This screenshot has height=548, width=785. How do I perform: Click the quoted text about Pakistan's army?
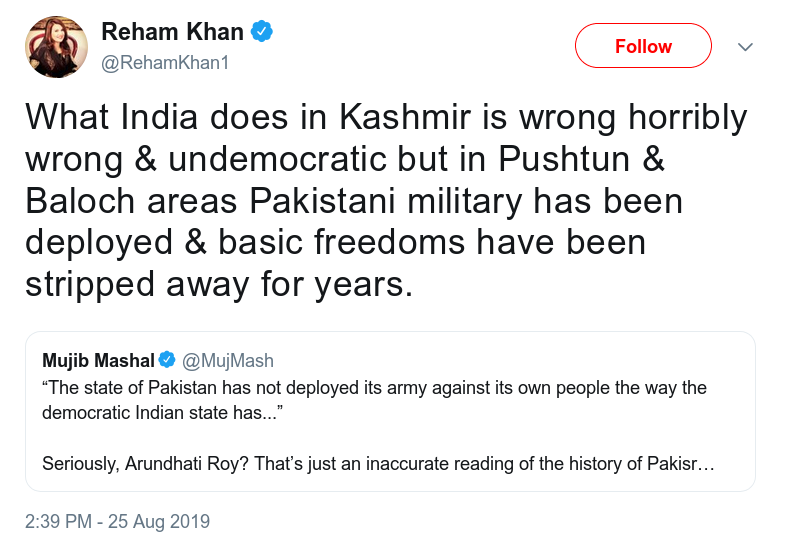click(x=374, y=387)
